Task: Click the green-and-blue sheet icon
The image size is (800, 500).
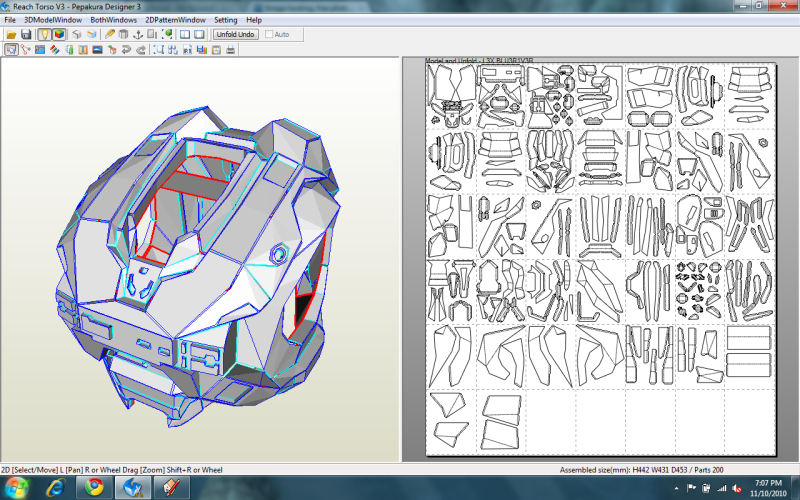Action: click(x=69, y=49)
